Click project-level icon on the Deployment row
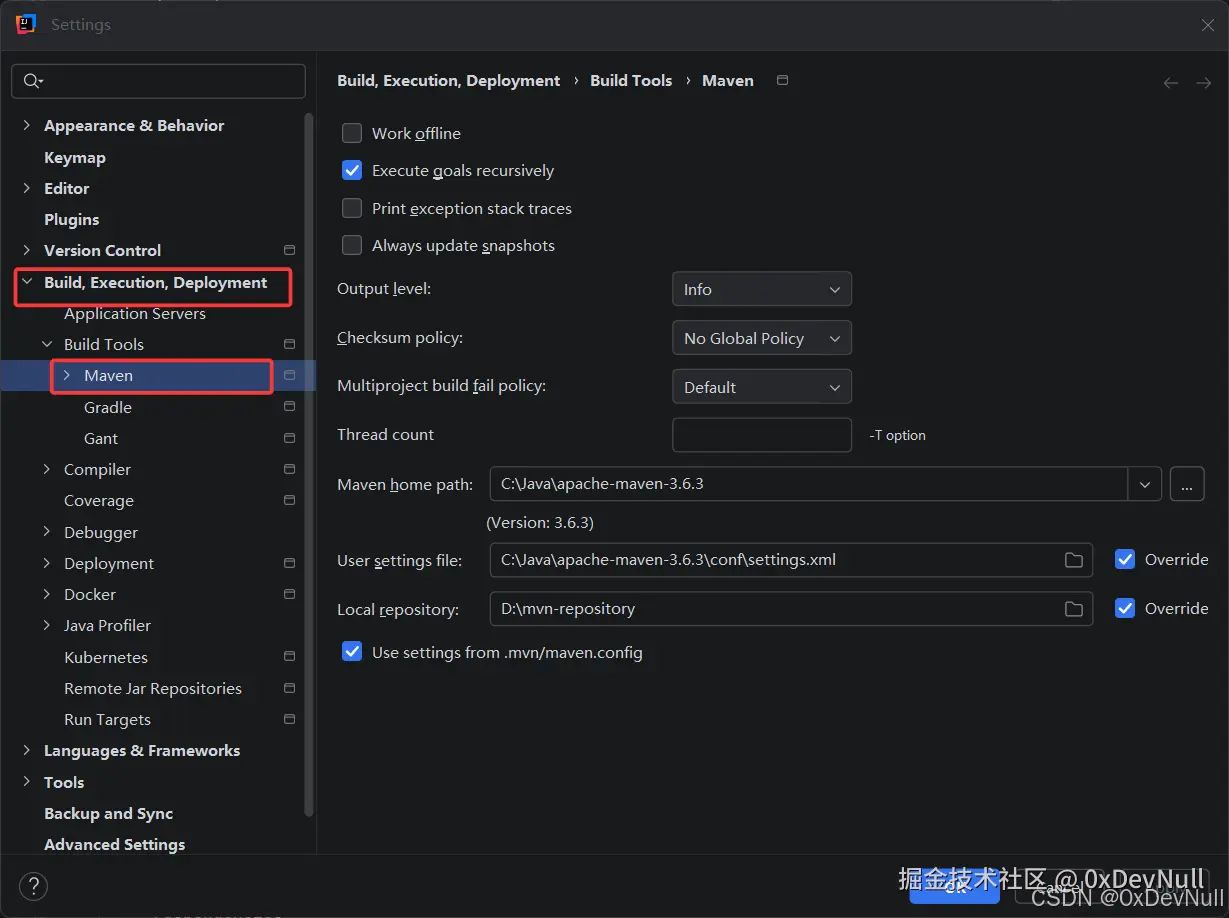This screenshot has width=1229, height=918. coord(290,563)
